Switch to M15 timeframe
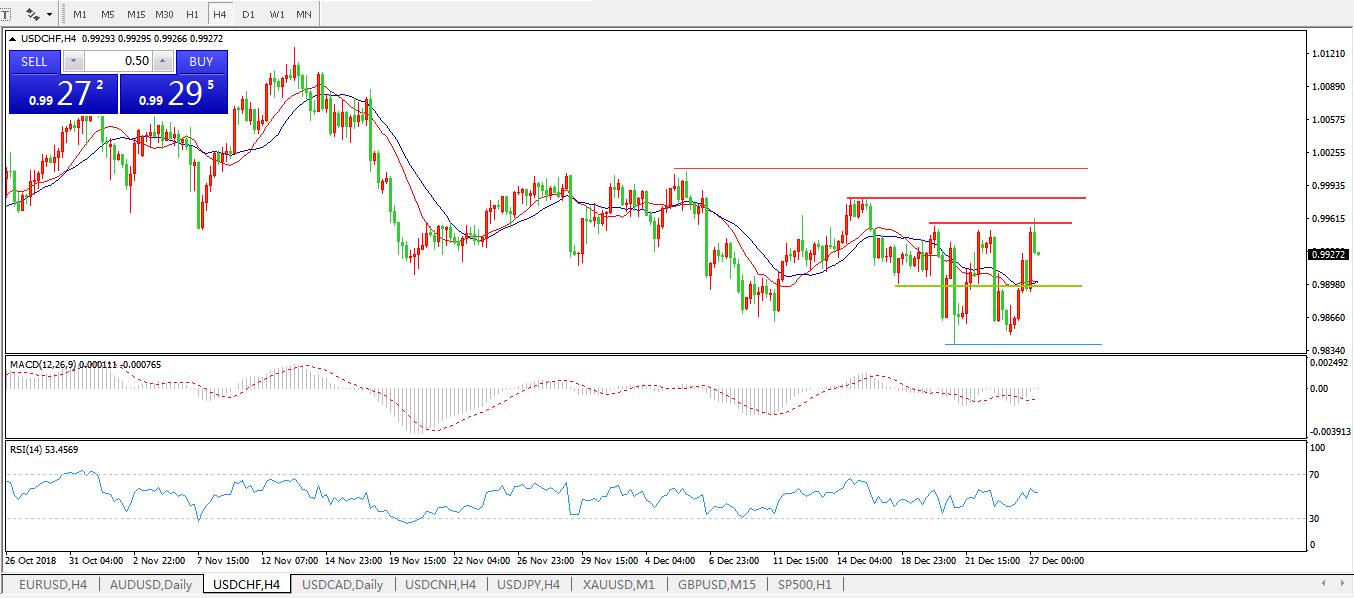The height and width of the screenshot is (598, 1354). coord(136,15)
